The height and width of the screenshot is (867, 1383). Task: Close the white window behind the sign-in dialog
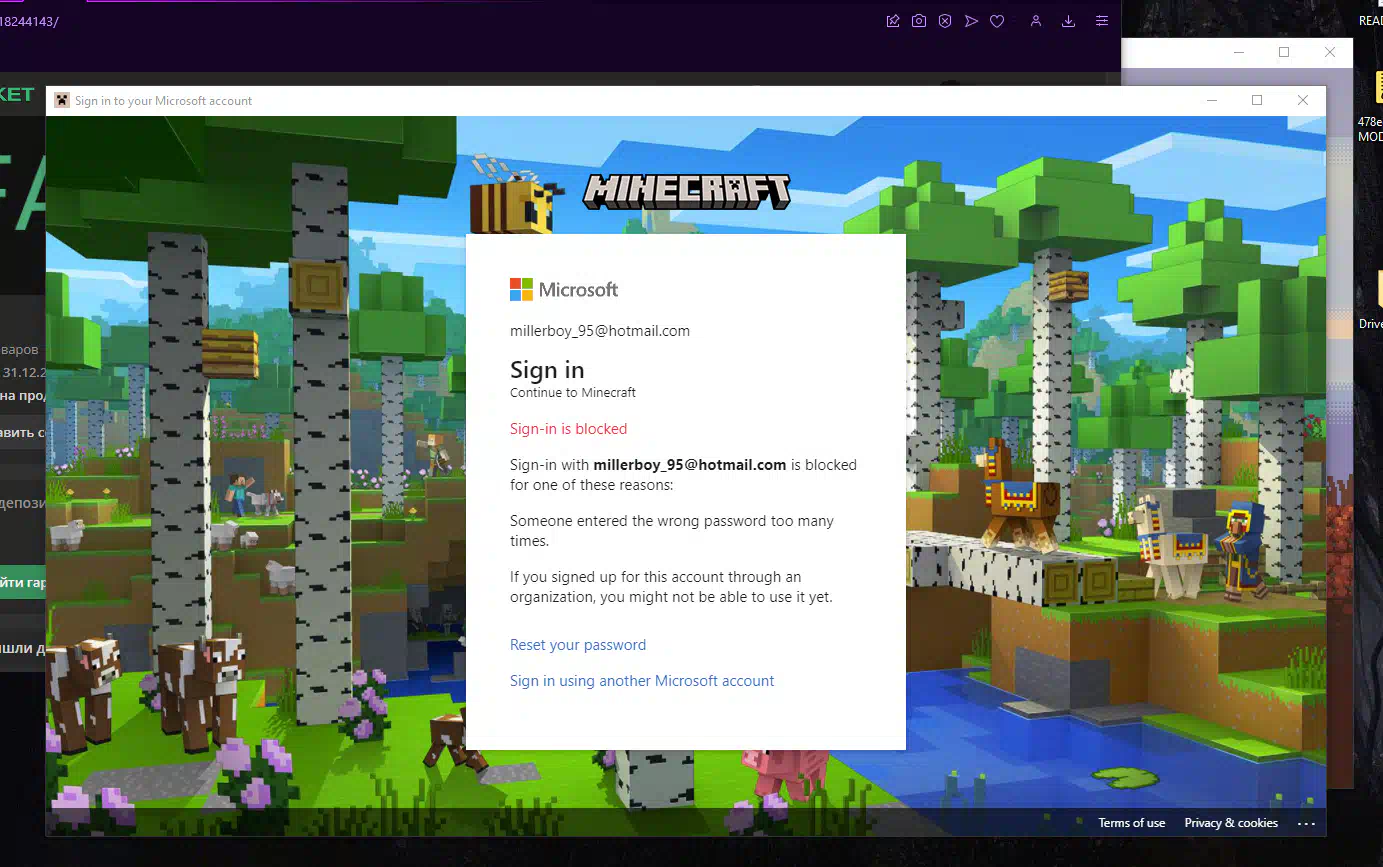click(x=1329, y=53)
